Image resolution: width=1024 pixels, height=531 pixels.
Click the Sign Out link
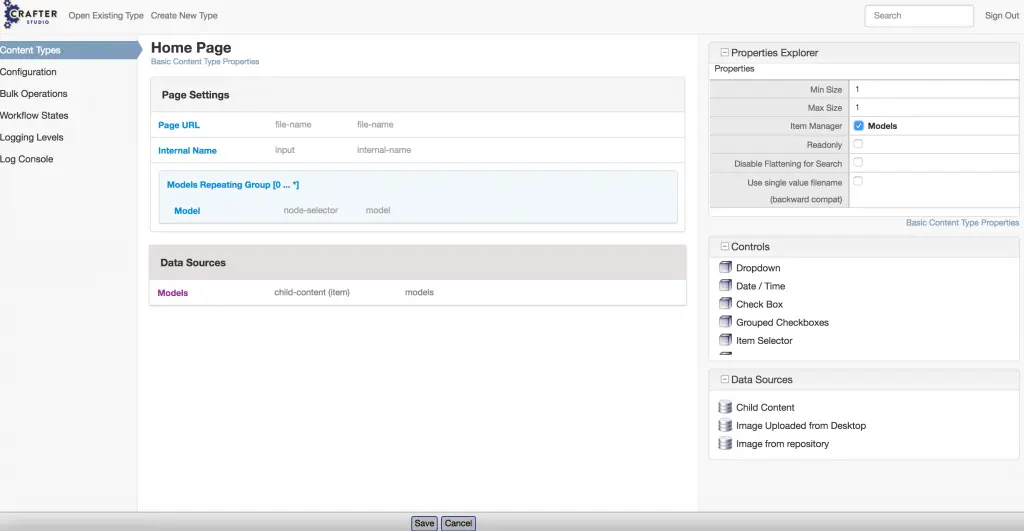[x=1001, y=16]
